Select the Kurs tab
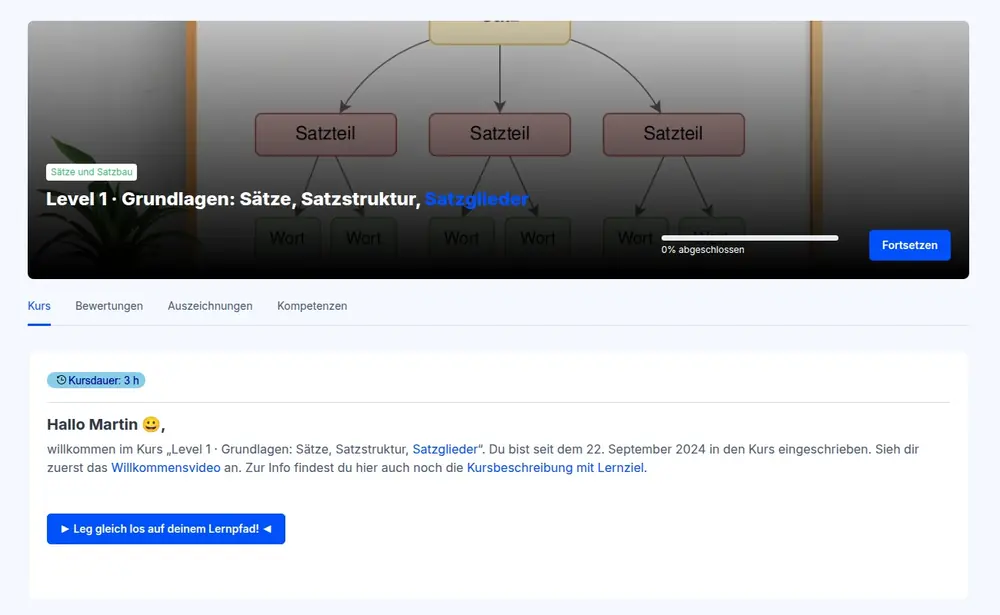Viewport: 1000px width, 615px height. (x=39, y=306)
